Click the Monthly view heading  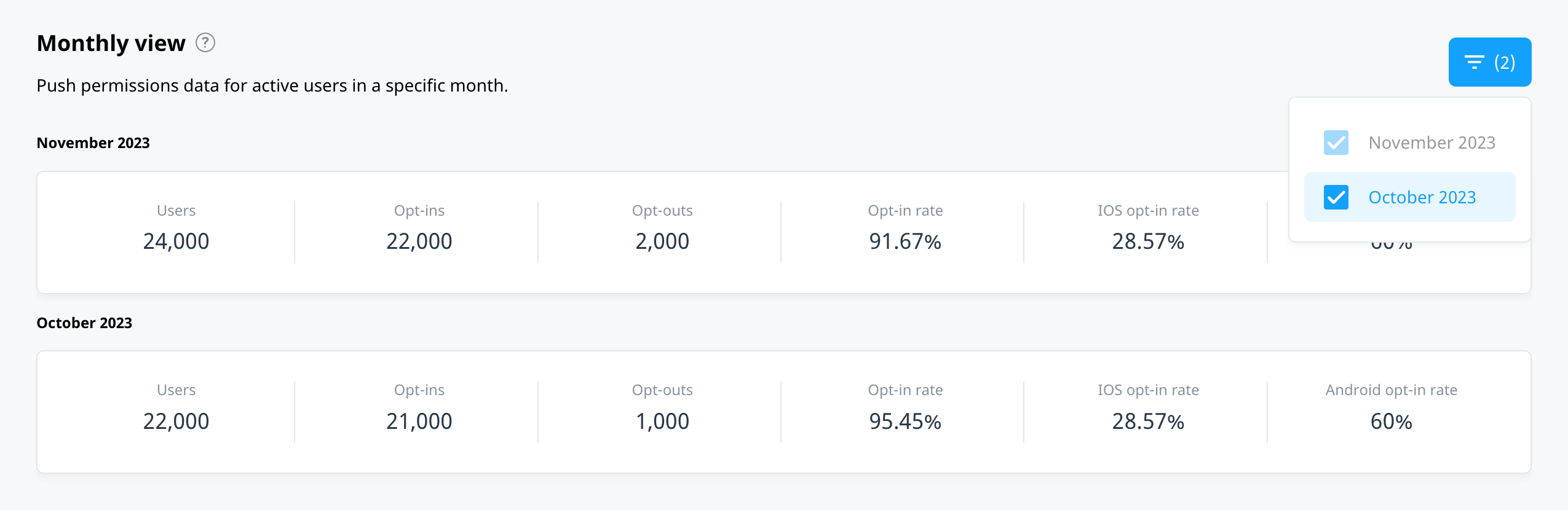(x=111, y=43)
